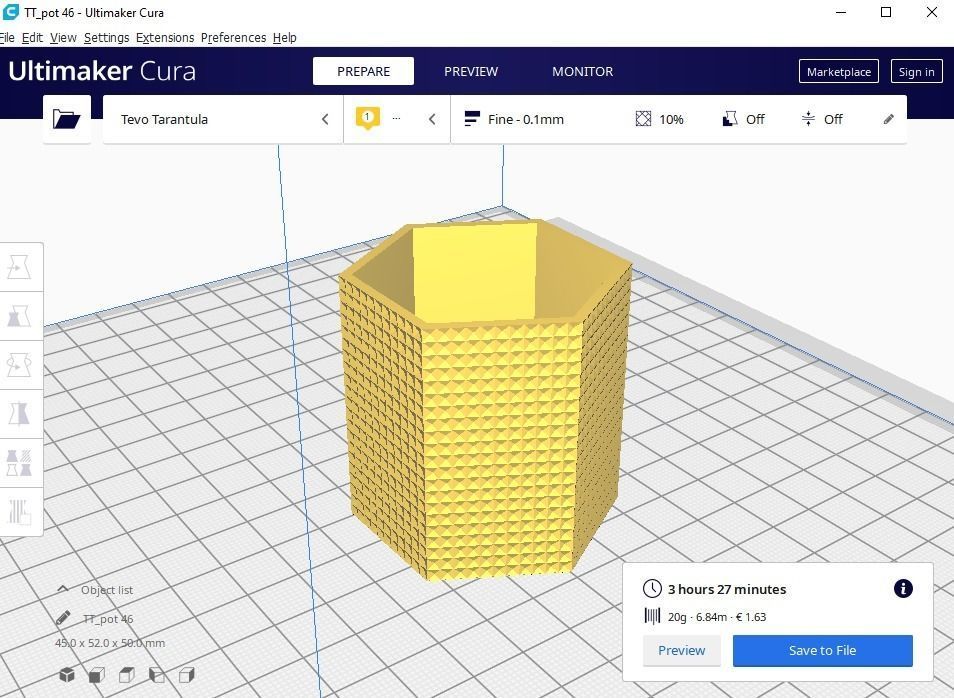Maximize the Cura window
Image resolution: width=954 pixels, height=698 pixels.
point(886,12)
